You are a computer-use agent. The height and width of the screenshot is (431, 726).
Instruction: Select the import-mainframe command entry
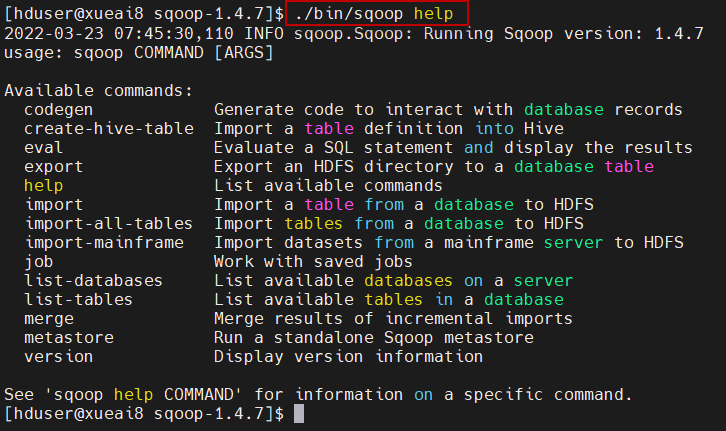point(103,242)
